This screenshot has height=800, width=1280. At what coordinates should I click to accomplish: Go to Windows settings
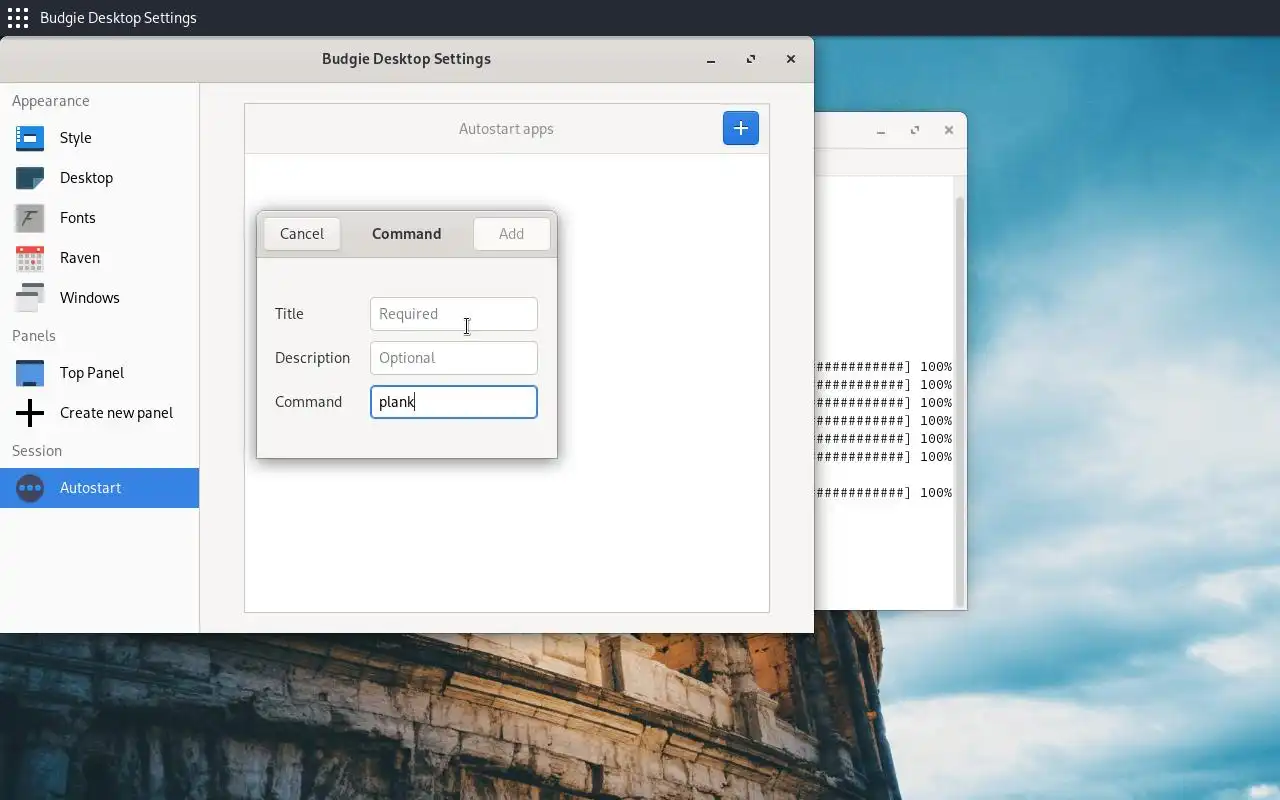[99, 298]
